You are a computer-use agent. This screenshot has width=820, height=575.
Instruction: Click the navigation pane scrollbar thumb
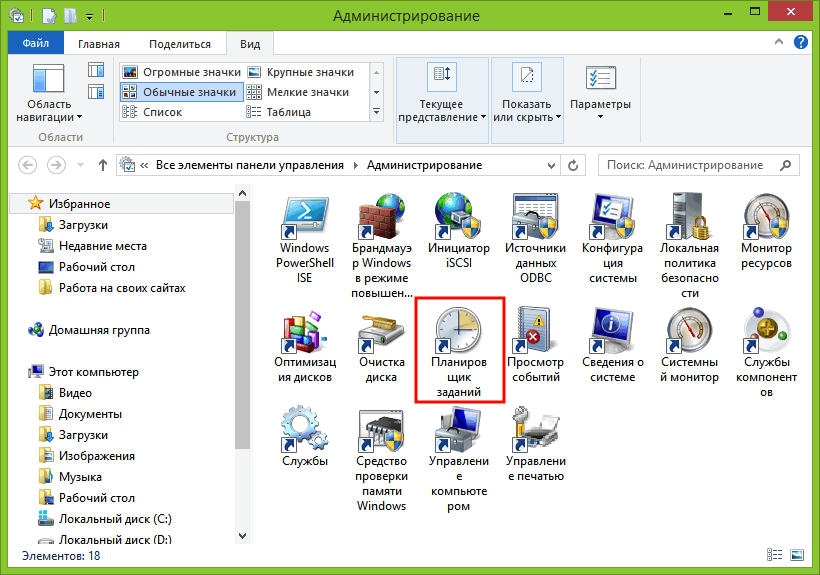pos(242,324)
